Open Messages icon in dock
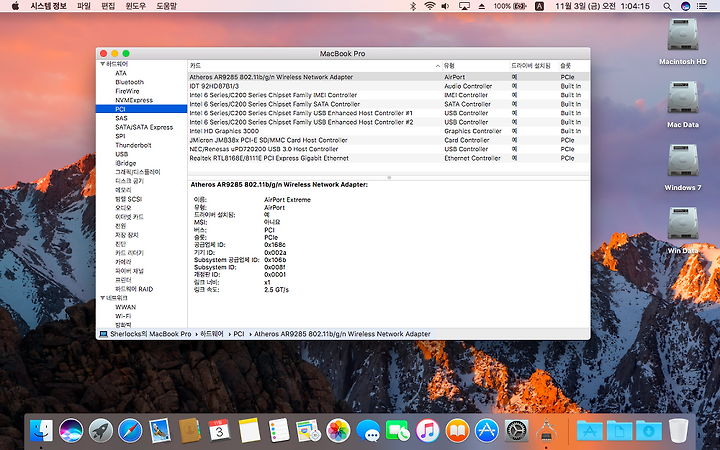The width and height of the screenshot is (720, 450). (368, 431)
